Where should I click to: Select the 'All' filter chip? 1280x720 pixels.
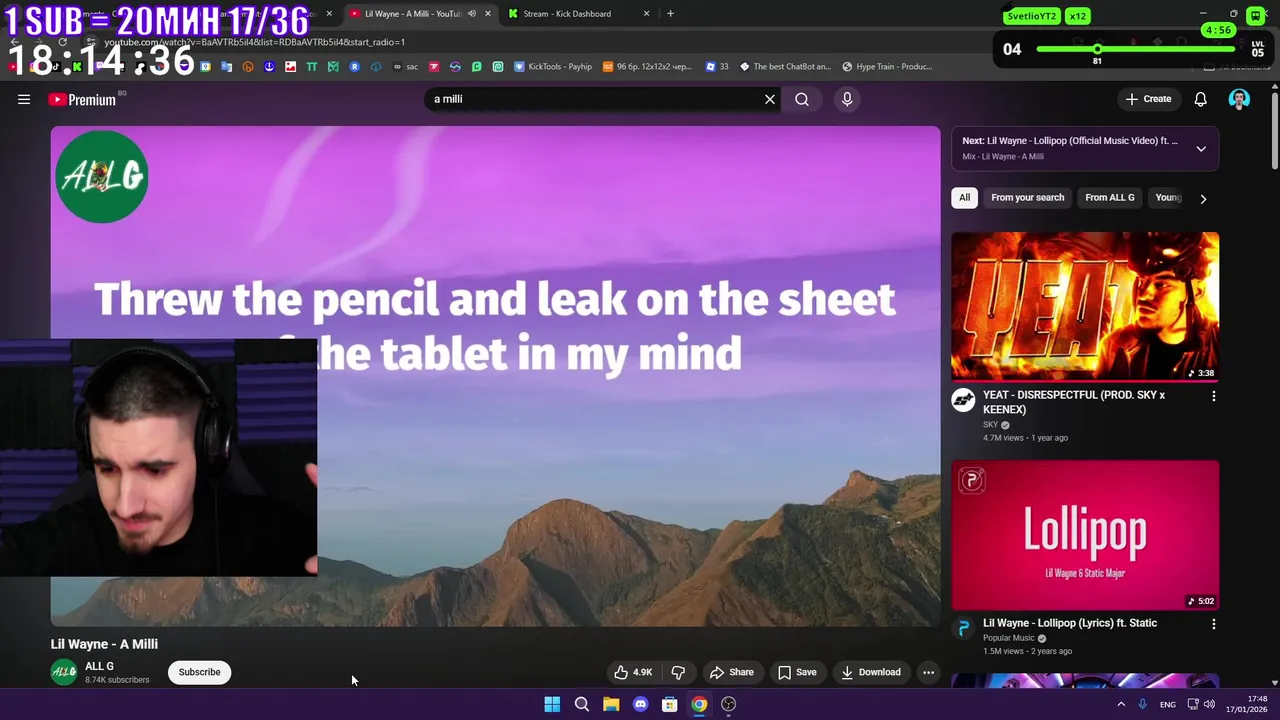[x=964, y=198]
